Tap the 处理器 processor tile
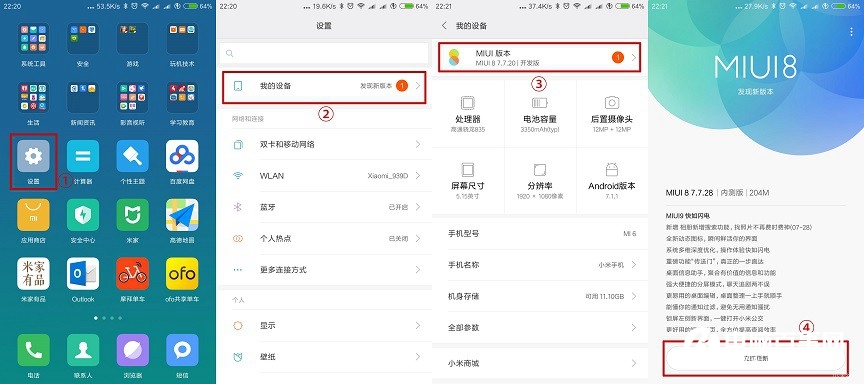Screen dimensions: 864x384 pos(468,113)
